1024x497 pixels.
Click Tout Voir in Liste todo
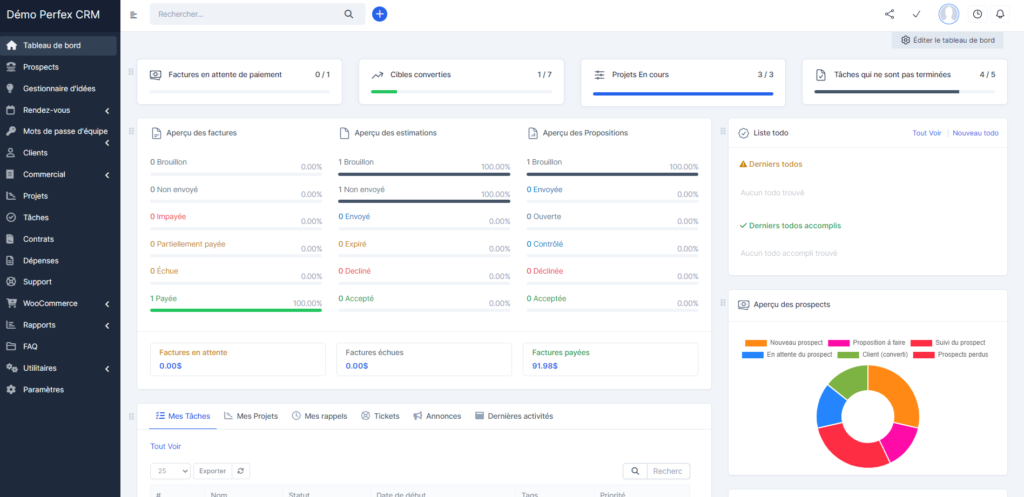(927, 133)
